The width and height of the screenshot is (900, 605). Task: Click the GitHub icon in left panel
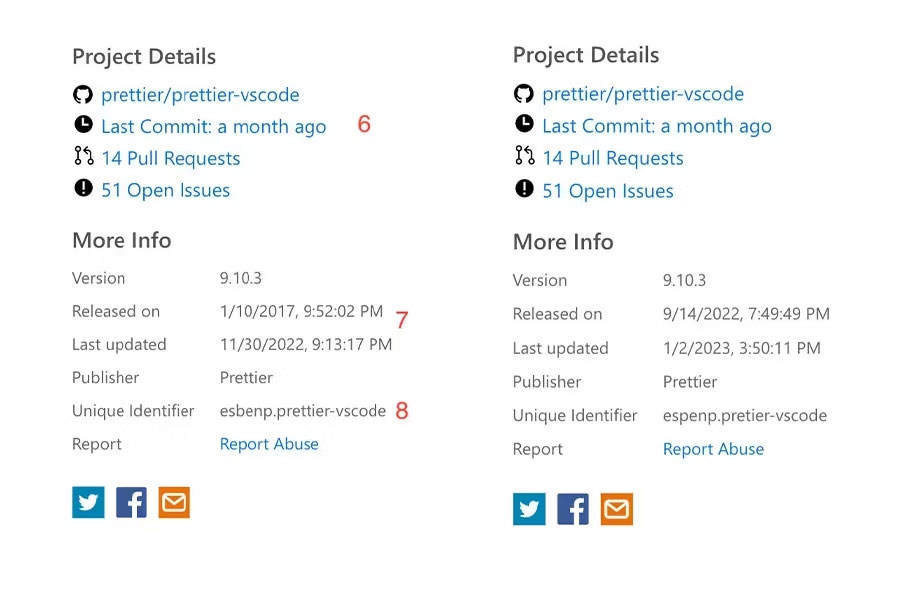[82, 95]
